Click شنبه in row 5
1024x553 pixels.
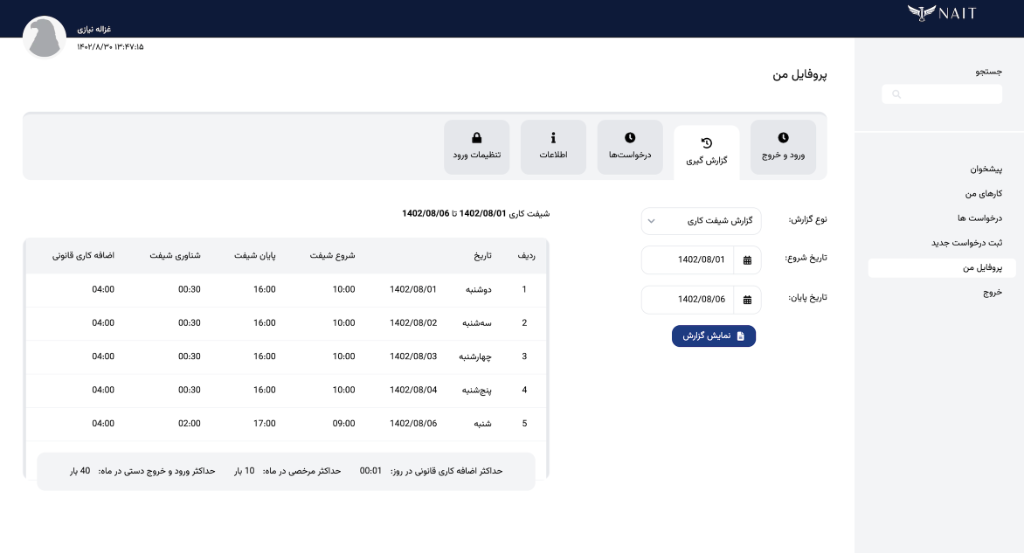click(483, 424)
